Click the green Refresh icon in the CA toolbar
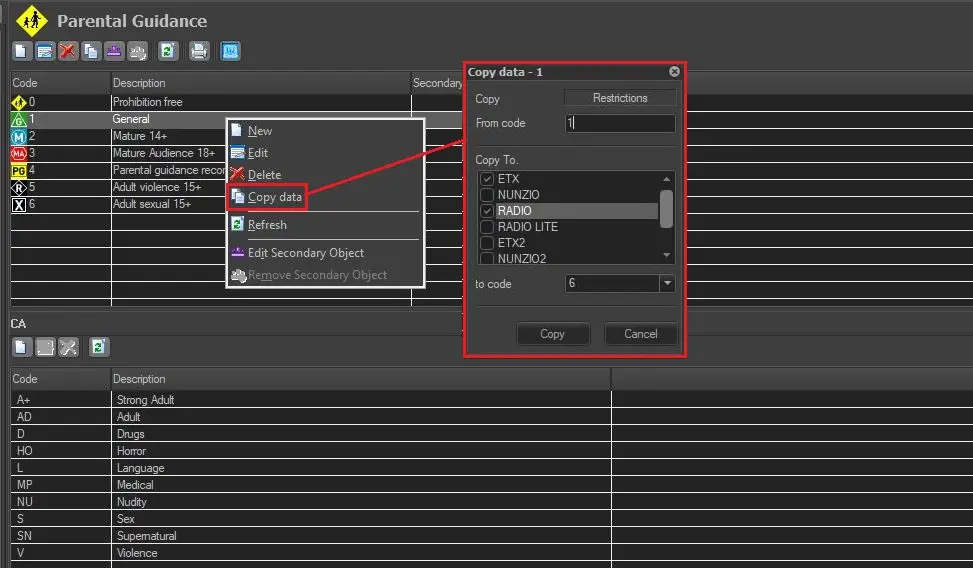This screenshot has width=973, height=568. [x=98, y=347]
